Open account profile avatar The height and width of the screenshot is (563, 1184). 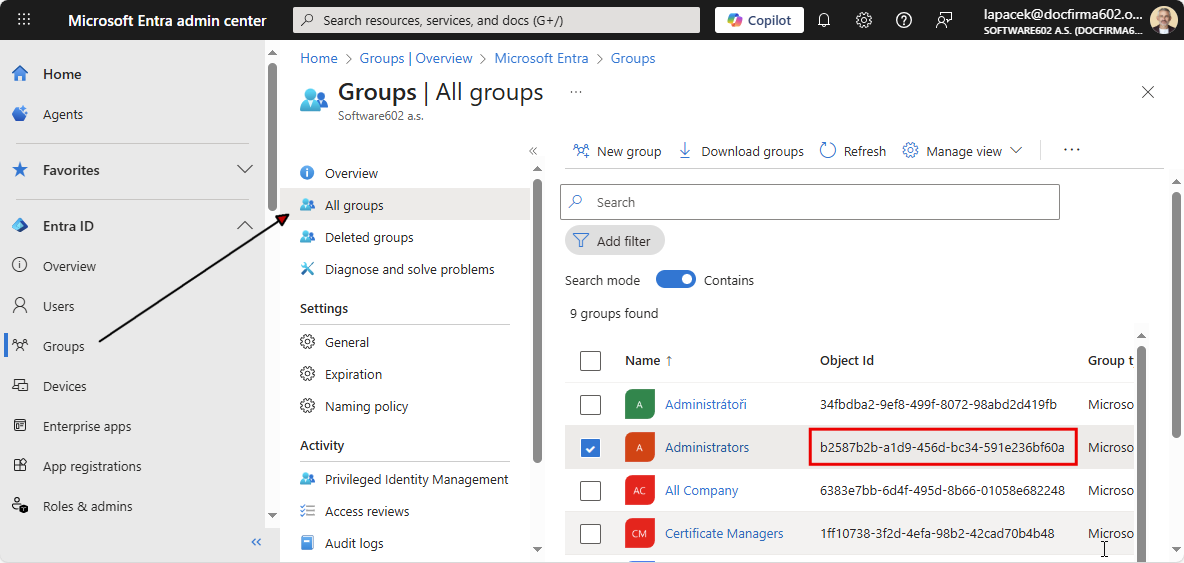1164,20
